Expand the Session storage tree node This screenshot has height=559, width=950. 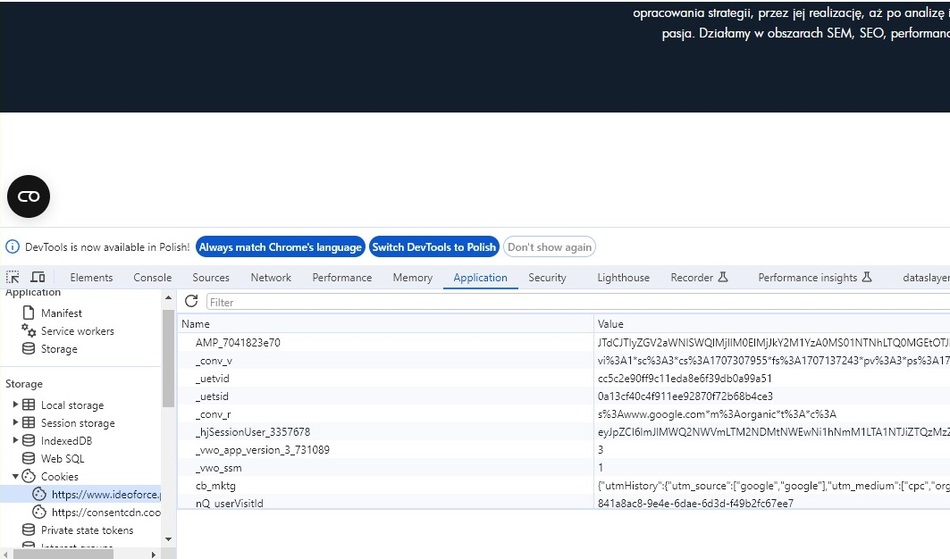pos(15,423)
